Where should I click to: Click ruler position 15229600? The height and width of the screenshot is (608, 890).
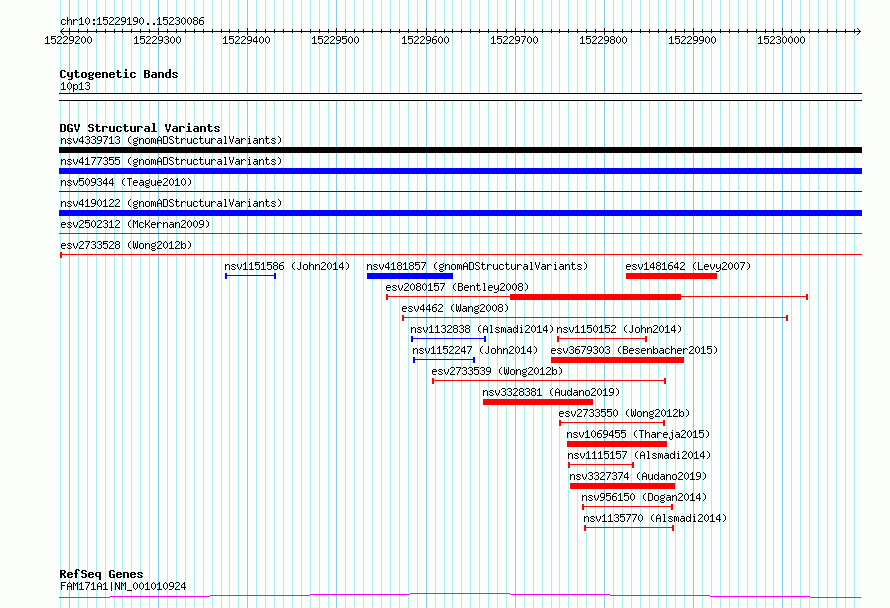[x=425, y=40]
